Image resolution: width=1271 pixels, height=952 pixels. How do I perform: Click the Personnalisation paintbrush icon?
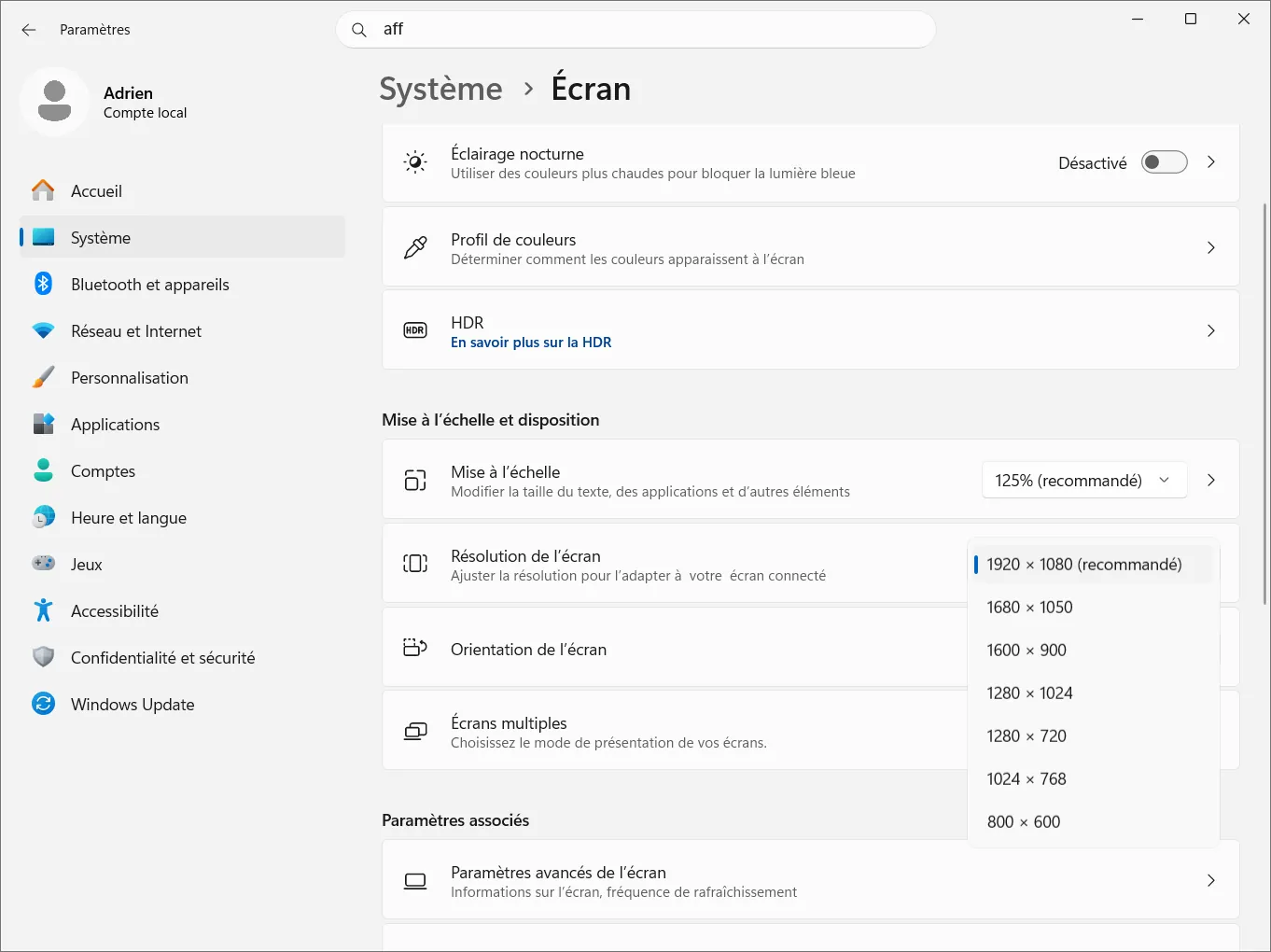tap(43, 377)
